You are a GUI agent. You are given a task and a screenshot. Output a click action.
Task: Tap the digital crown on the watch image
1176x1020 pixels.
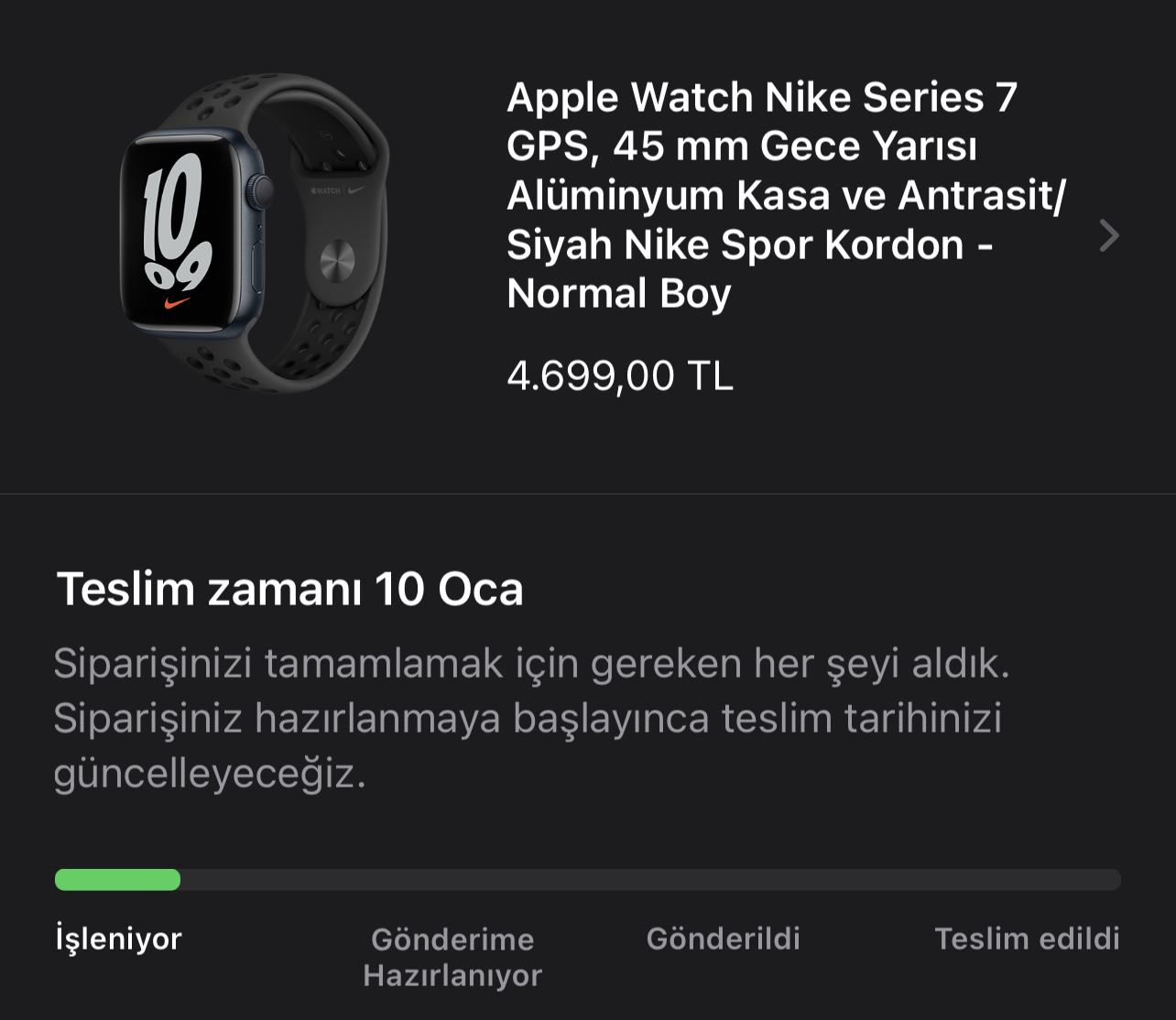coord(262,190)
